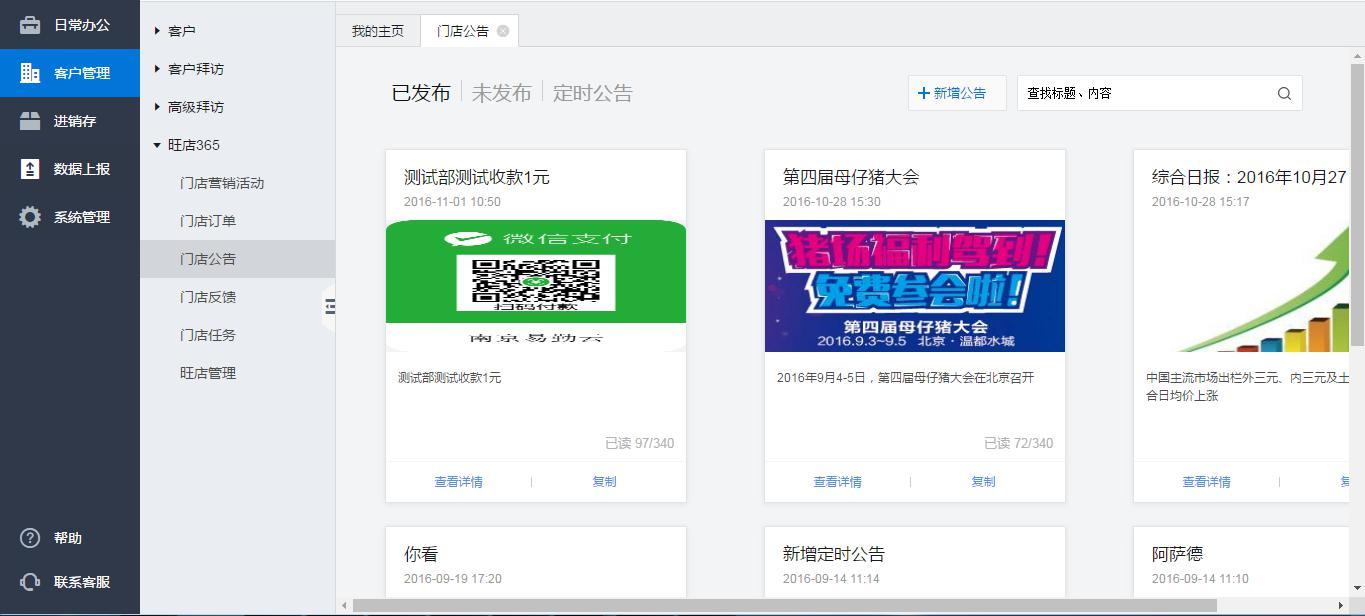Click the headset icon for 联系客服
This screenshot has width=1365, height=616.
30,582
